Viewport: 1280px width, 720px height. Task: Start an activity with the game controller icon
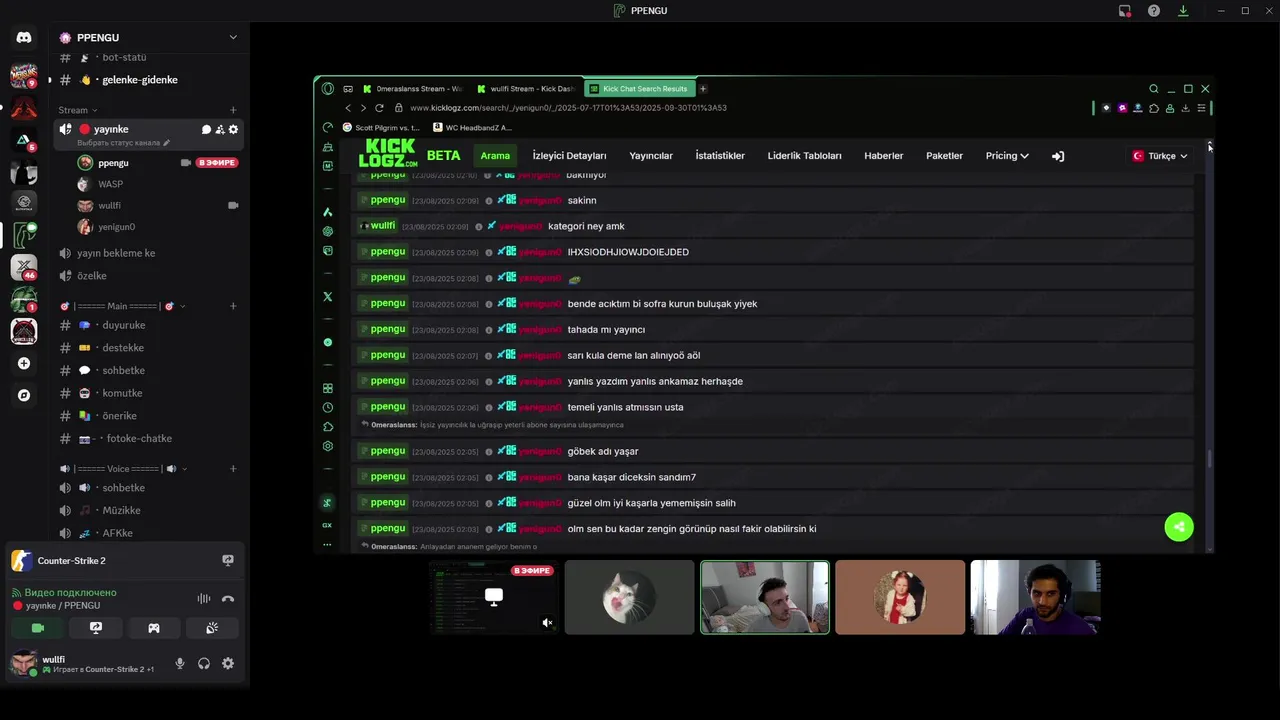tap(154, 628)
